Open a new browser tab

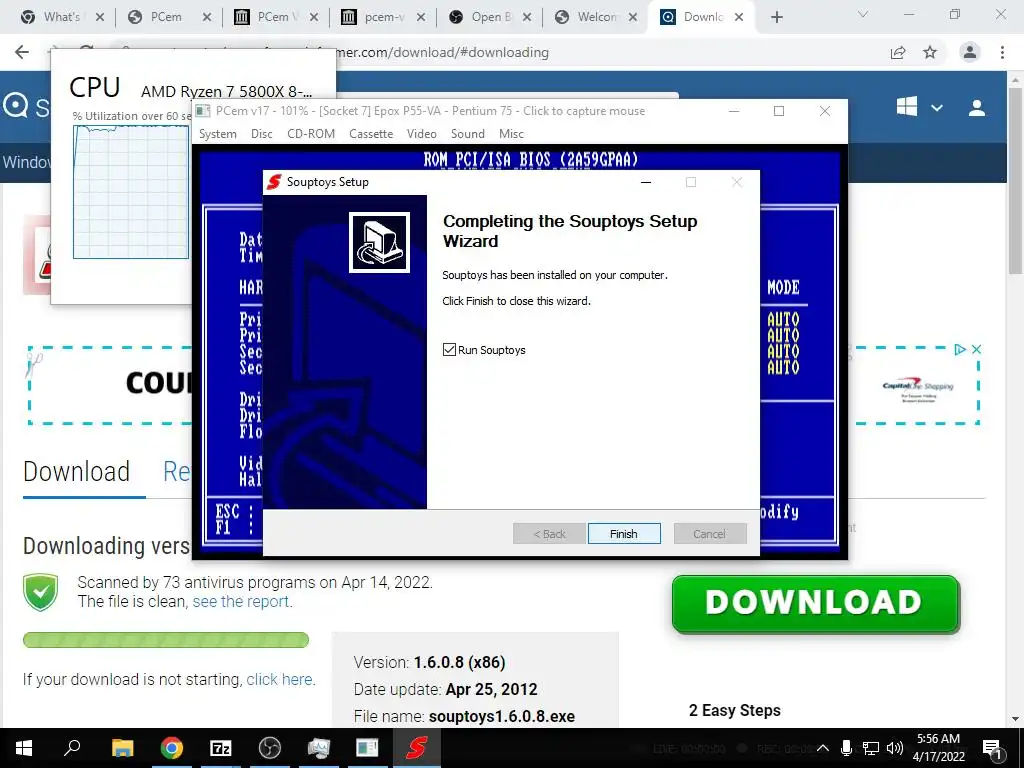[x=776, y=17]
